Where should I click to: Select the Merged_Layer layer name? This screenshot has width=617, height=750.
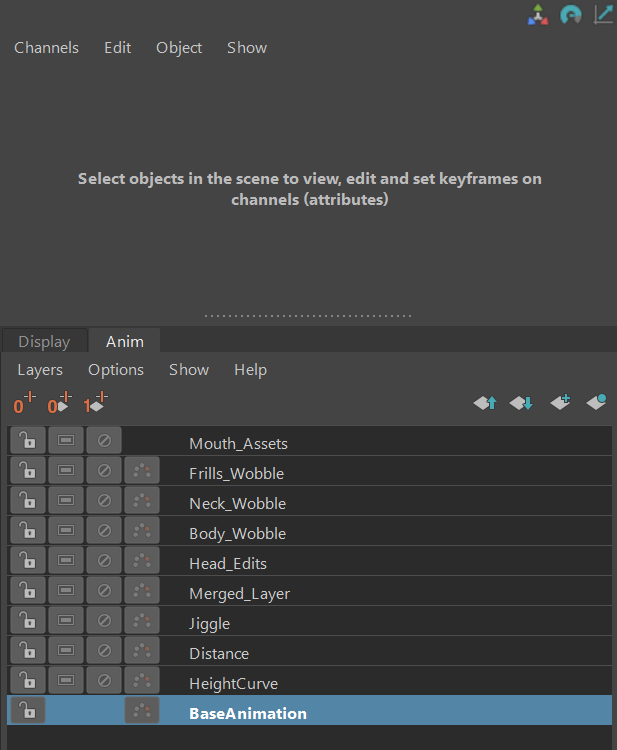click(239, 594)
